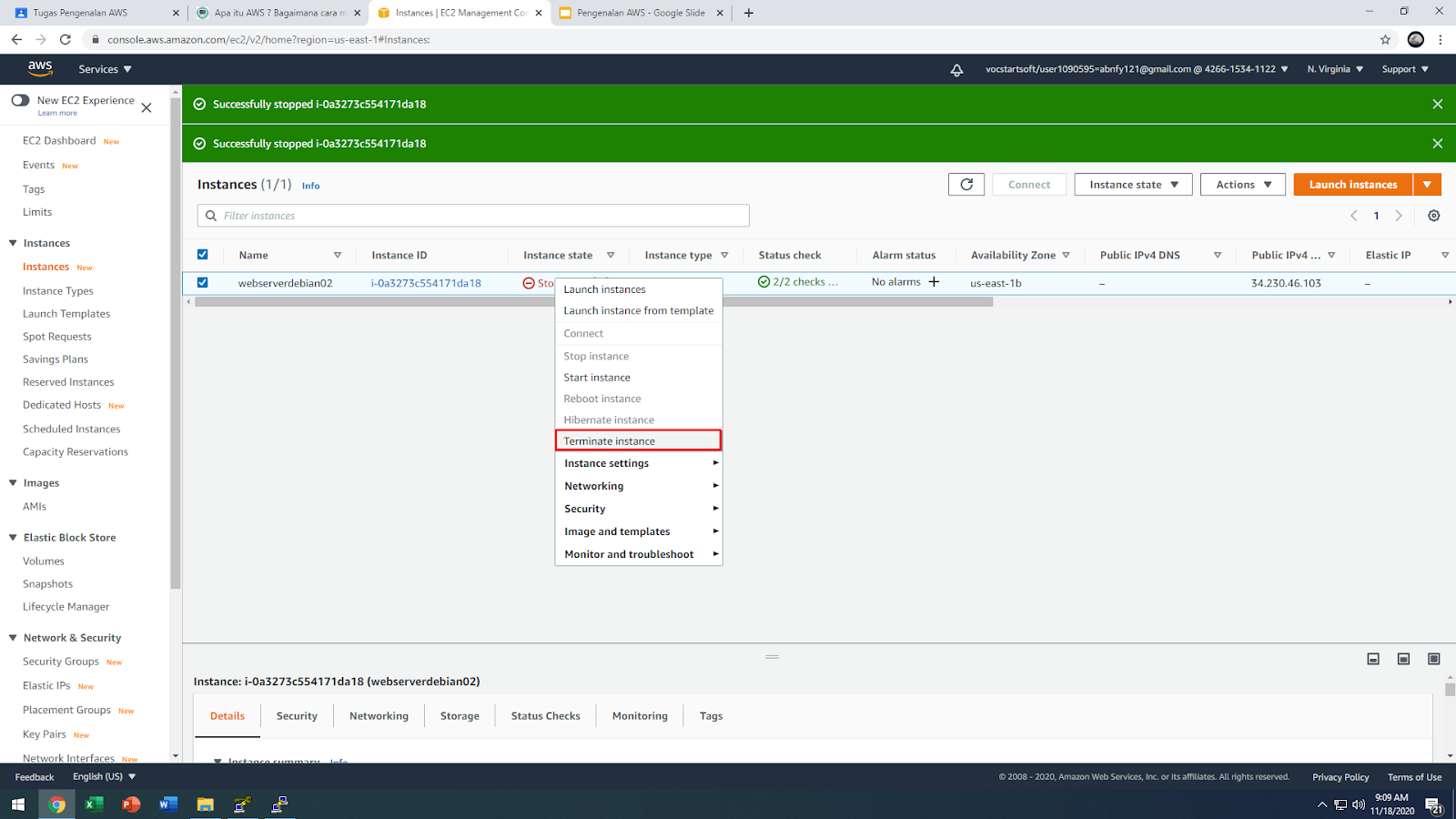The image size is (1456, 819).
Task: Open the N. Virginia region selector
Action: [x=1335, y=69]
